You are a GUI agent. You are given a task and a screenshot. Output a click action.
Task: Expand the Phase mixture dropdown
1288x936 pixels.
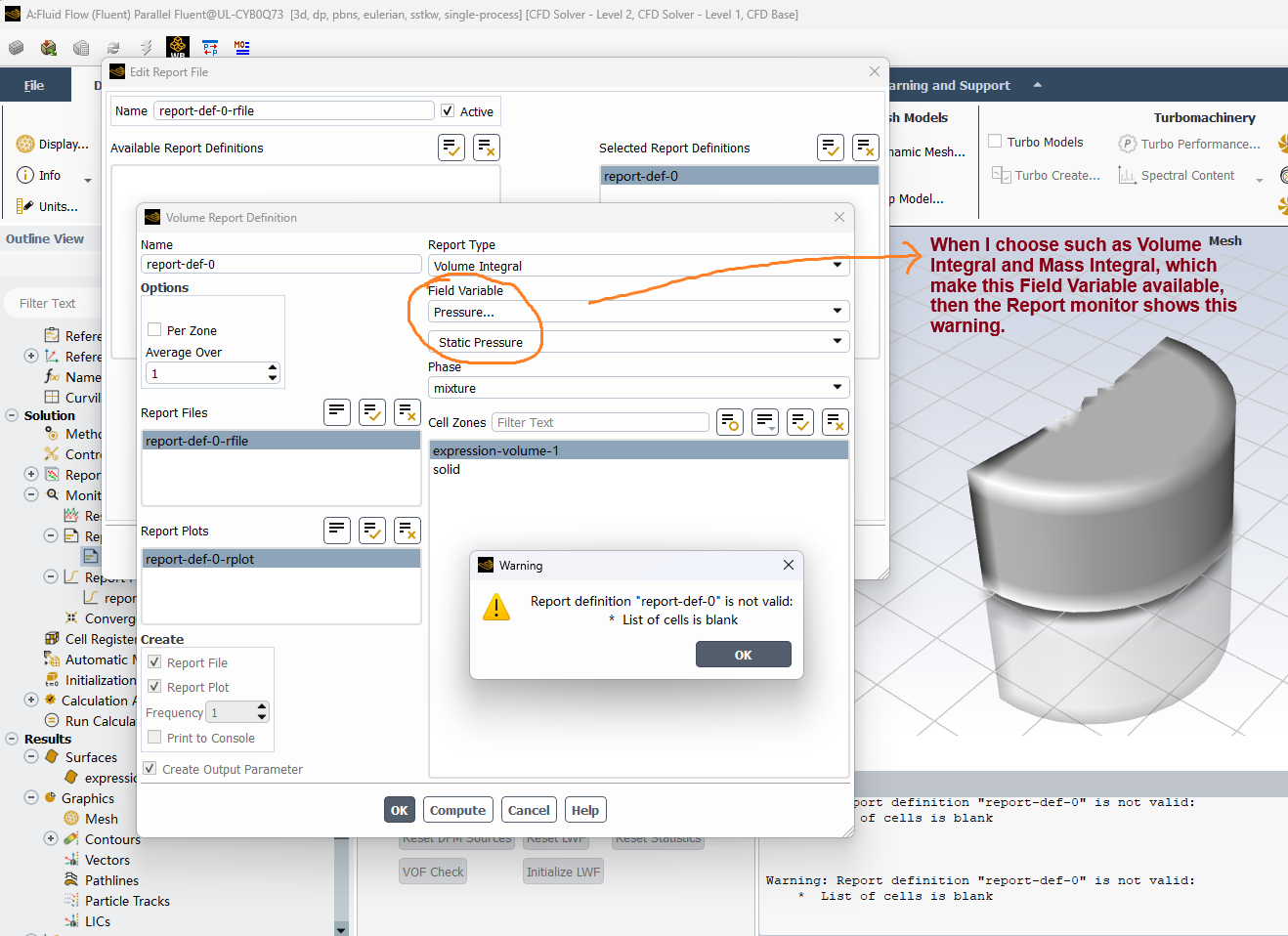(638, 388)
